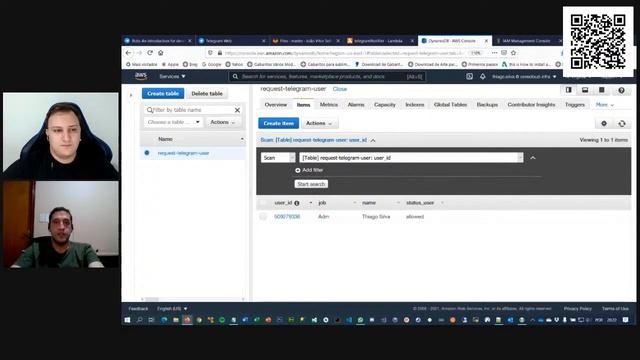Open Windows taskbar search
Image resolution: width=640 pixels, height=360 pixels.
[x=140, y=320]
